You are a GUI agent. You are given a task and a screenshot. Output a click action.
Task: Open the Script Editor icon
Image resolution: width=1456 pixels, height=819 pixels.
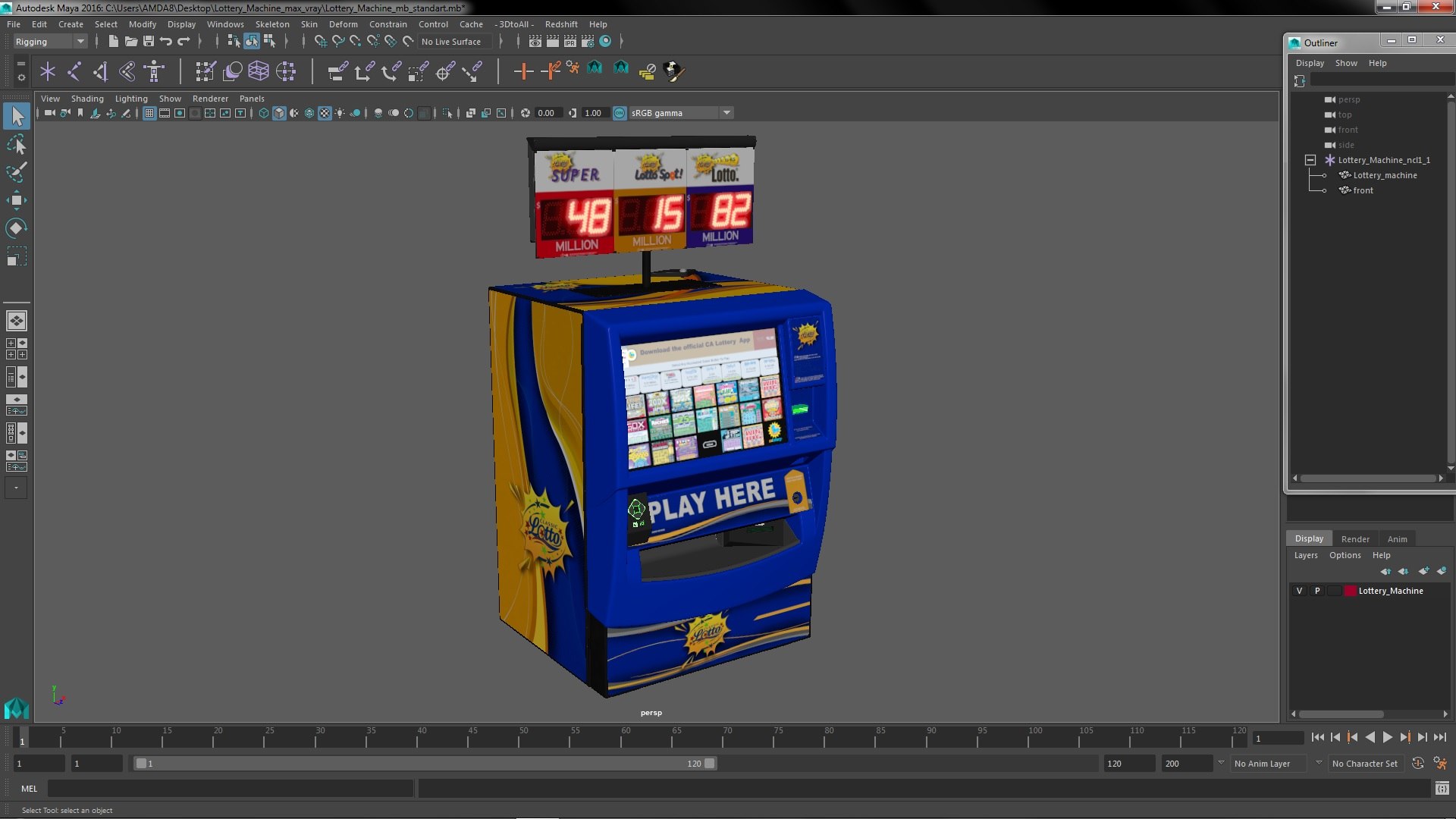coord(1442,789)
